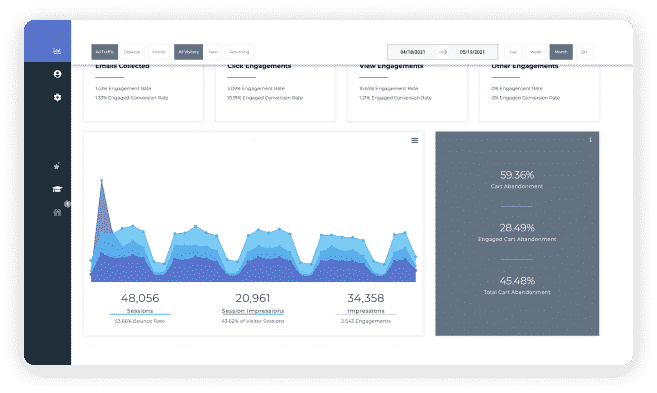Click the 34,358 impressions value

click(x=366, y=298)
